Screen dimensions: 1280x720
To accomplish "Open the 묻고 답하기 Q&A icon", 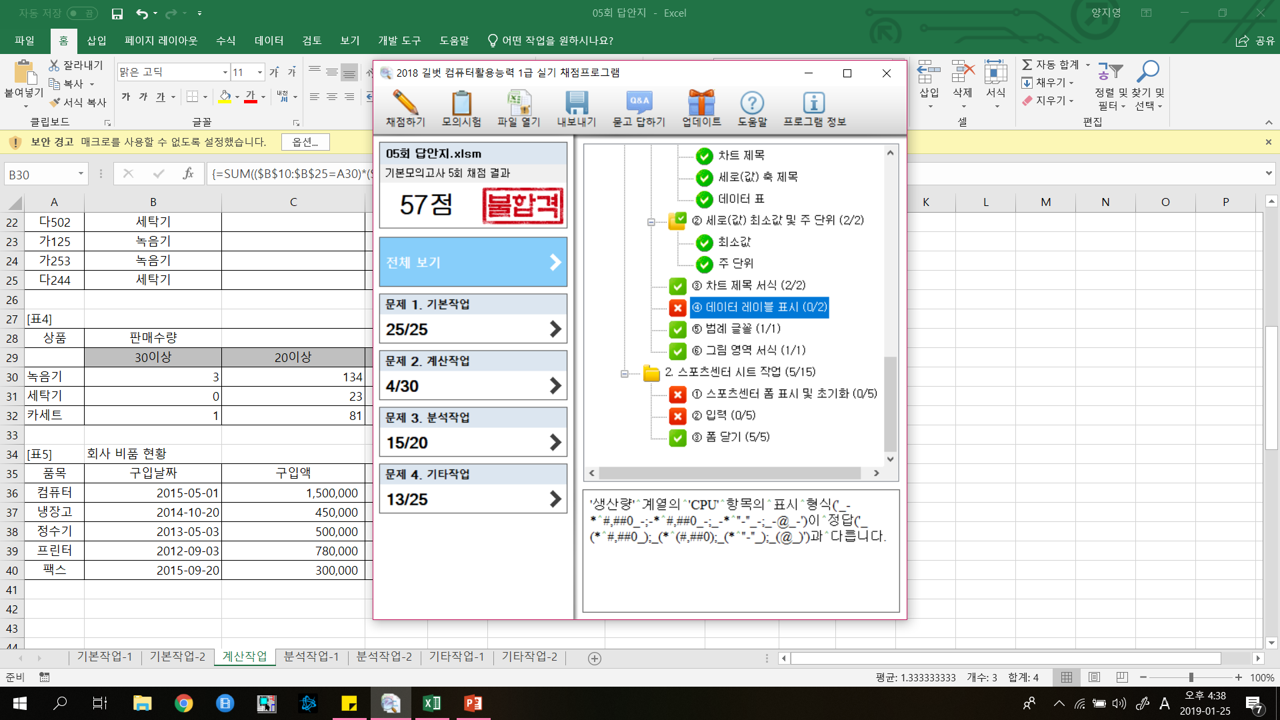I will (x=638, y=107).
